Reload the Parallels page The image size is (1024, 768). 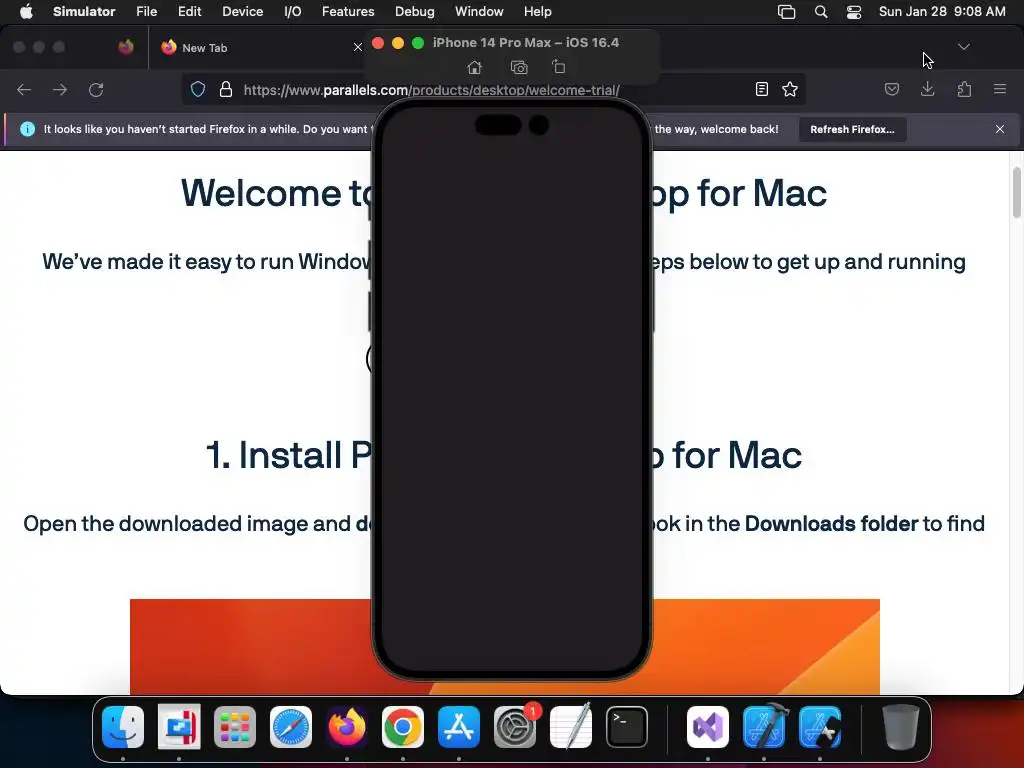(x=96, y=89)
